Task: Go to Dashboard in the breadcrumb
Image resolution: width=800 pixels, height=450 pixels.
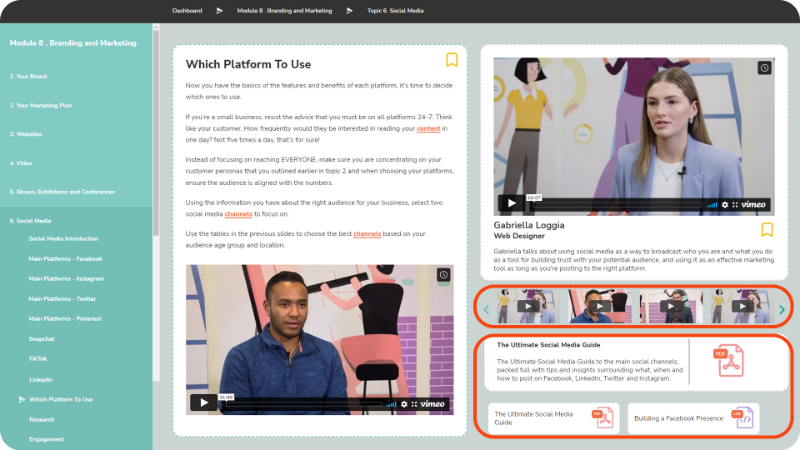Action: tap(186, 11)
